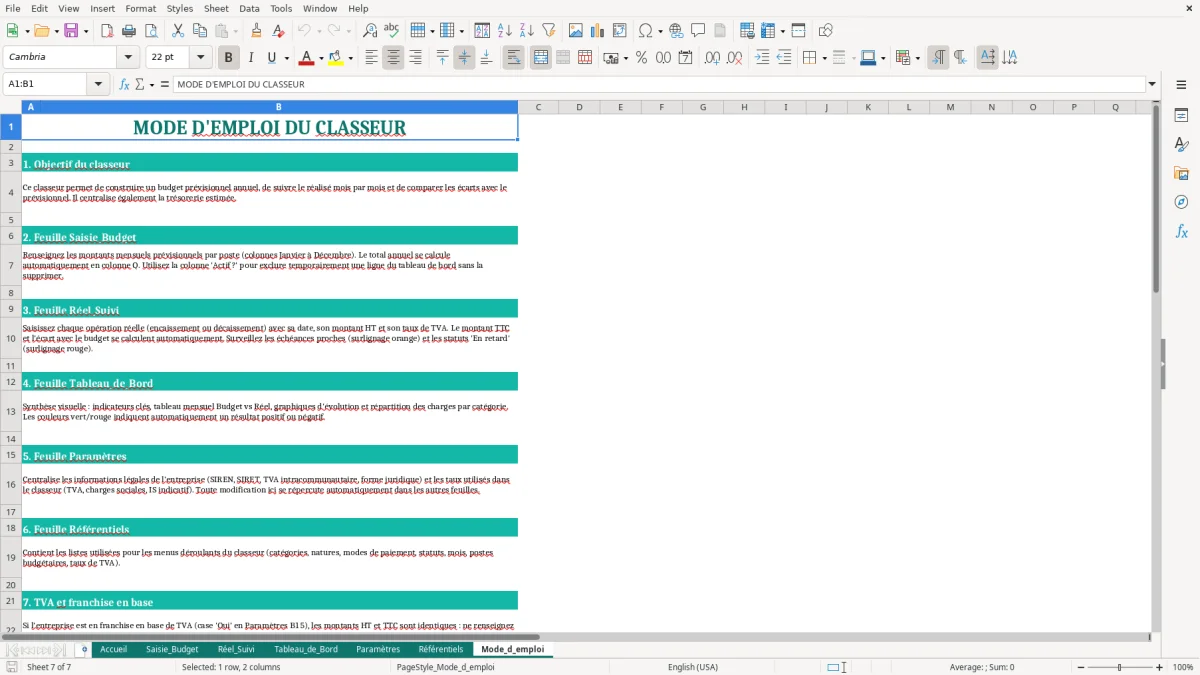Click Sort Ascending icon

(x=504, y=31)
